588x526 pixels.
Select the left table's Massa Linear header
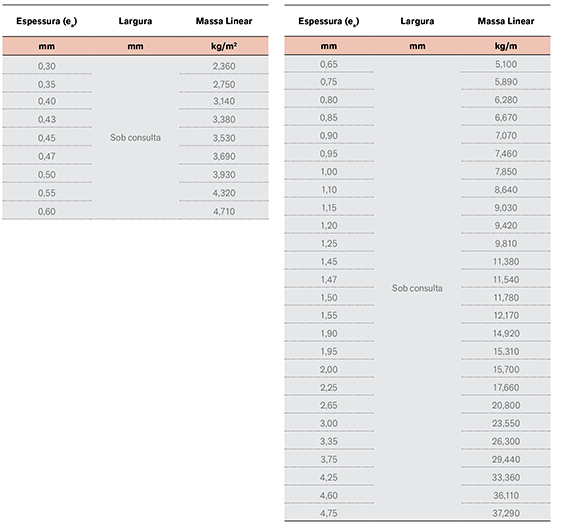tap(224, 21)
